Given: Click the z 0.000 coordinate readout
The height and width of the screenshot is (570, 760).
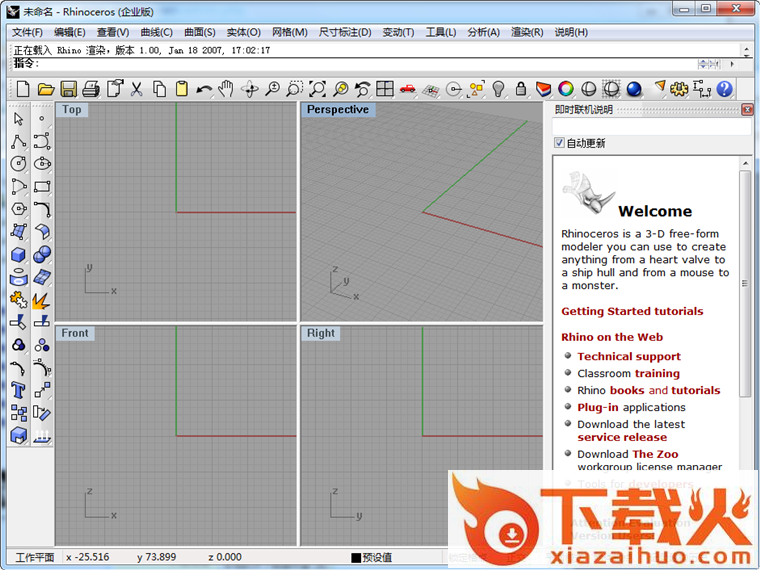Looking at the screenshot, I should coord(225,557).
